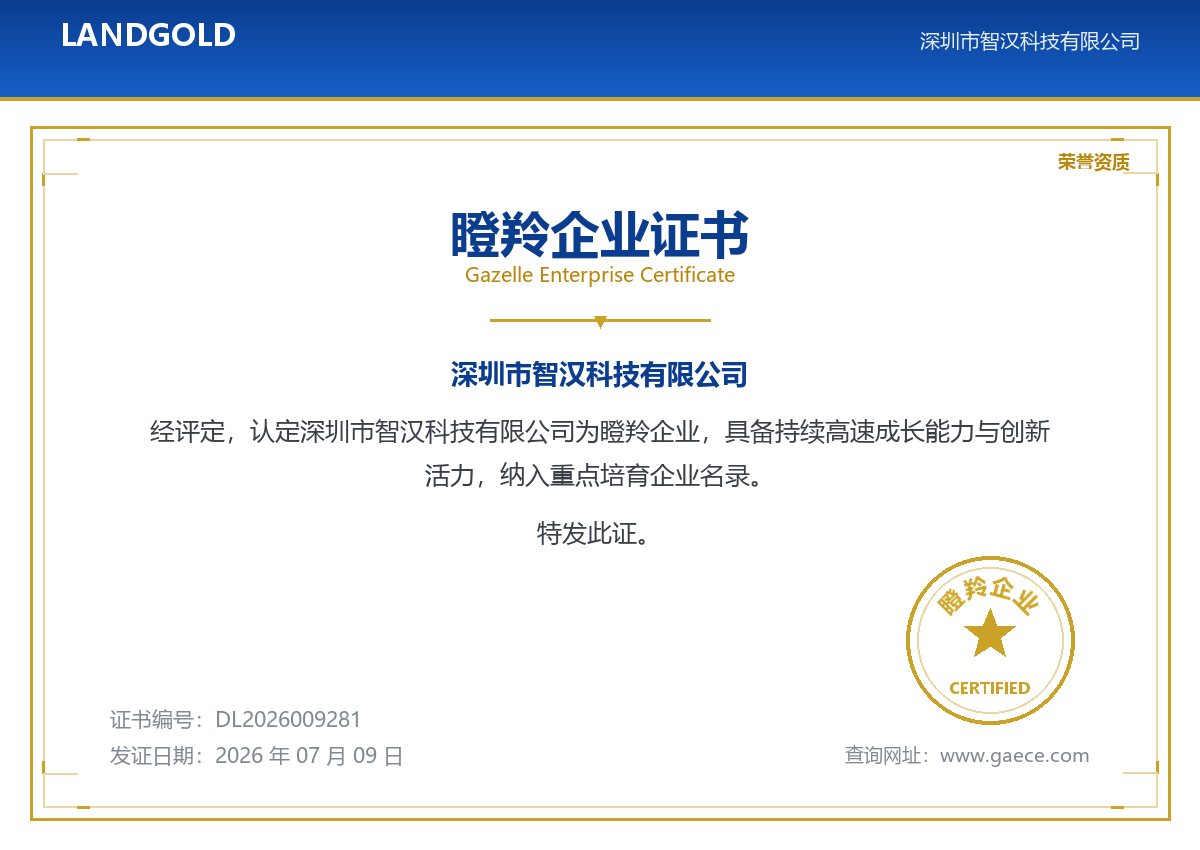This screenshot has height=850, width=1200.
Task: Click the 荣誉资质 label
Action: (1093, 162)
